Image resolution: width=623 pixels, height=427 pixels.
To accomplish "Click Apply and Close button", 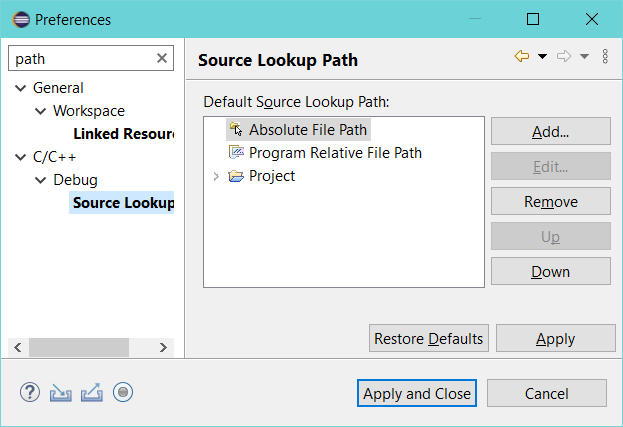I will [417, 393].
